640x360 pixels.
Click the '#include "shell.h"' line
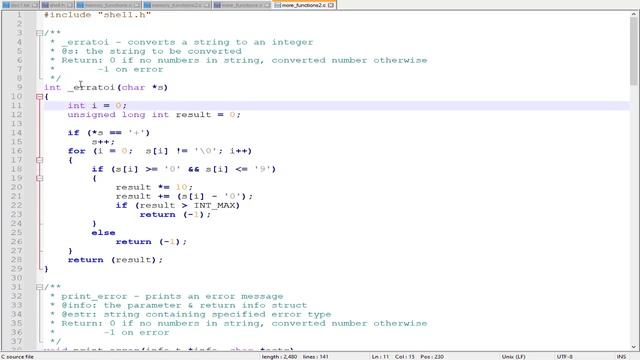tap(97, 15)
